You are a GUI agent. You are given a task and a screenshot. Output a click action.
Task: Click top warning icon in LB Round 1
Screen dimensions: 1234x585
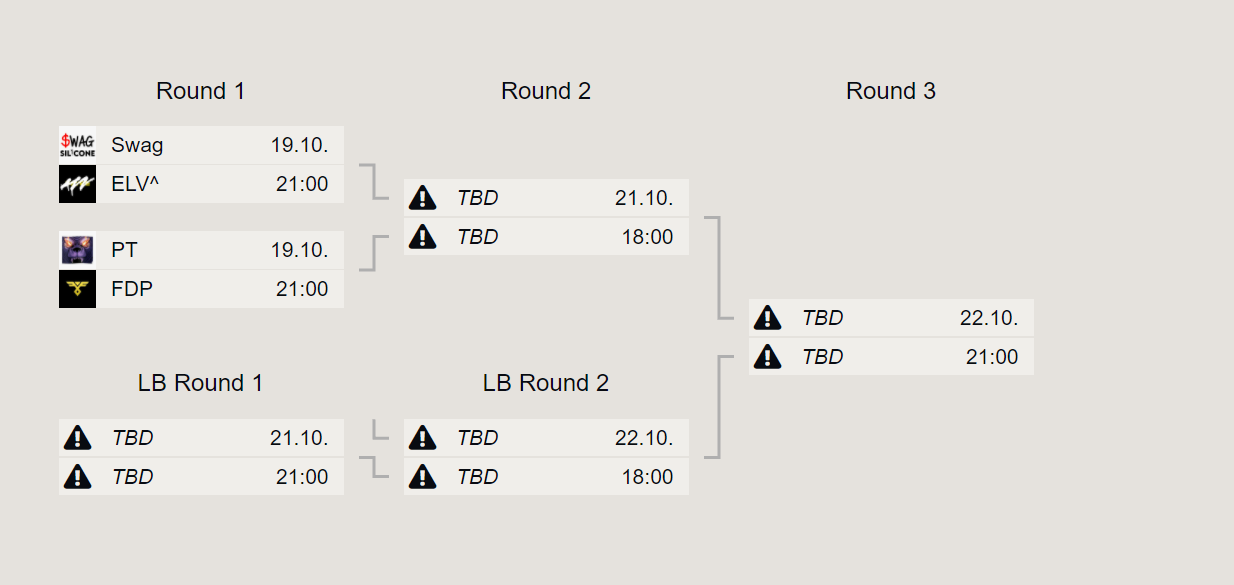pos(78,437)
